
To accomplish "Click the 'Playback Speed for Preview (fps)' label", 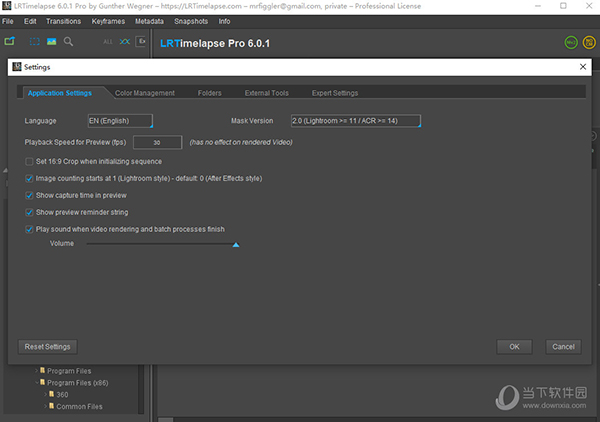I will point(75,142).
